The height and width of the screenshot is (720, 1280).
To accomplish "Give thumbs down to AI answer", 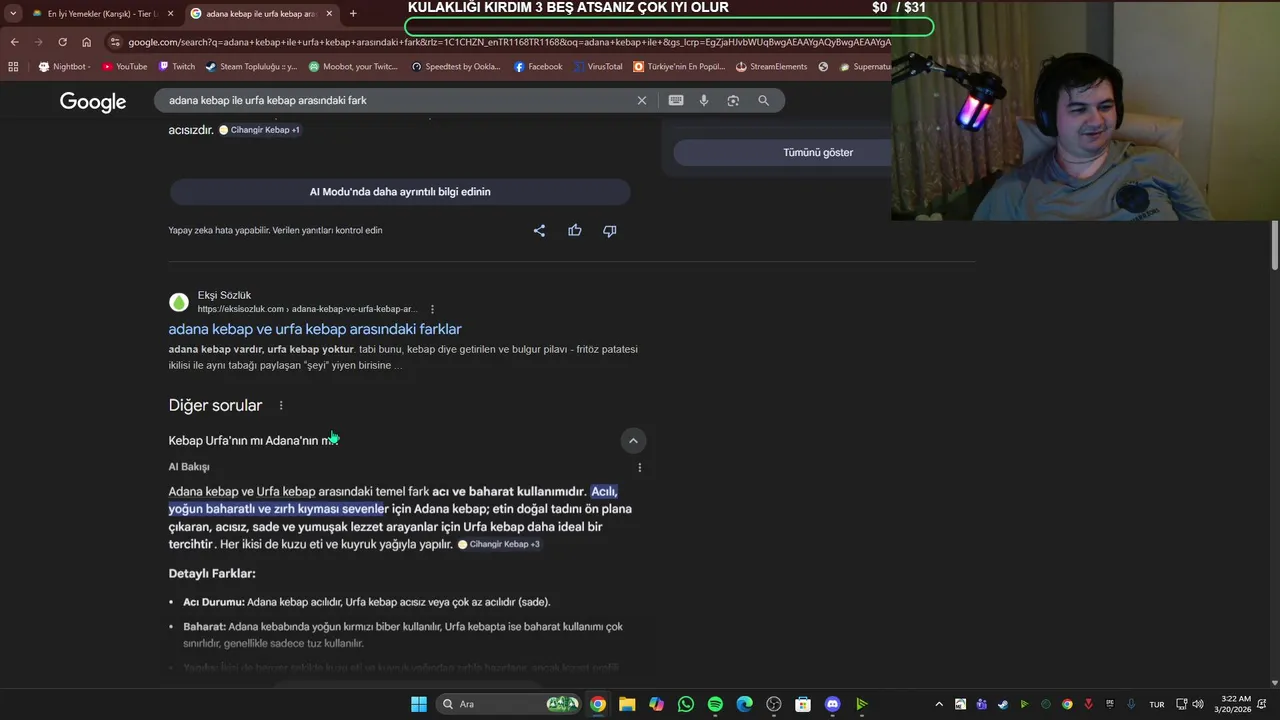I will (610, 230).
